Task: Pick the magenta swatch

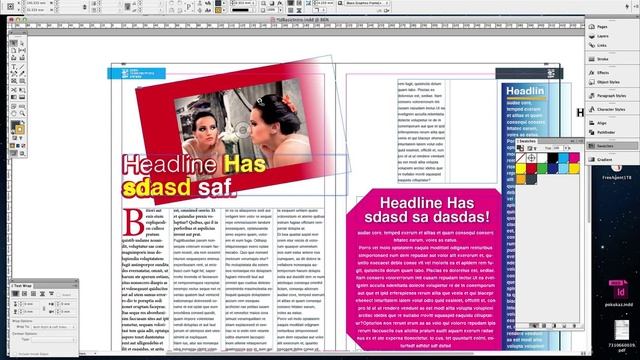Action: click(x=574, y=158)
